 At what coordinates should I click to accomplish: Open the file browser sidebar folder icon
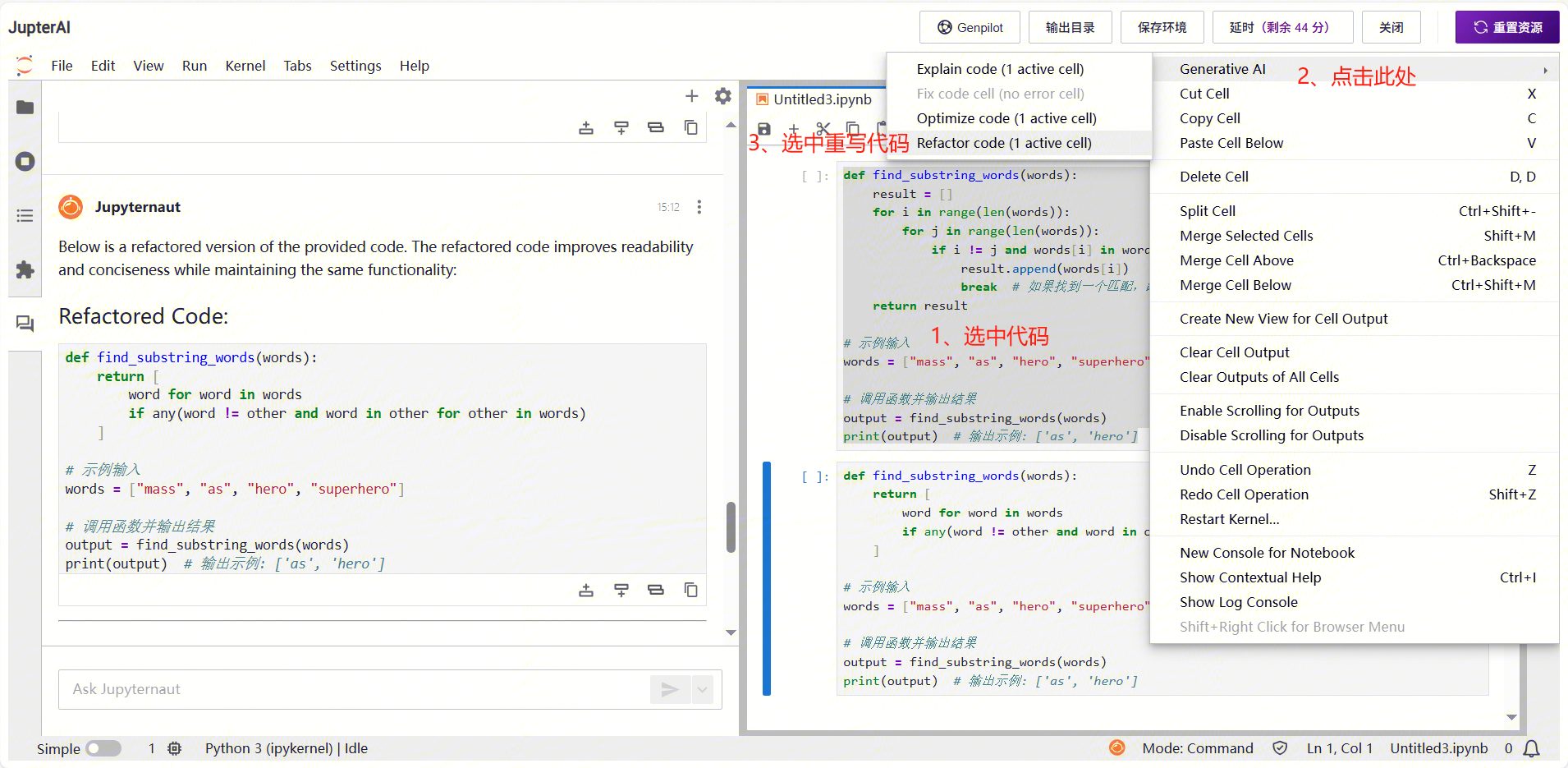pyautogui.click(x=25, y=108)
